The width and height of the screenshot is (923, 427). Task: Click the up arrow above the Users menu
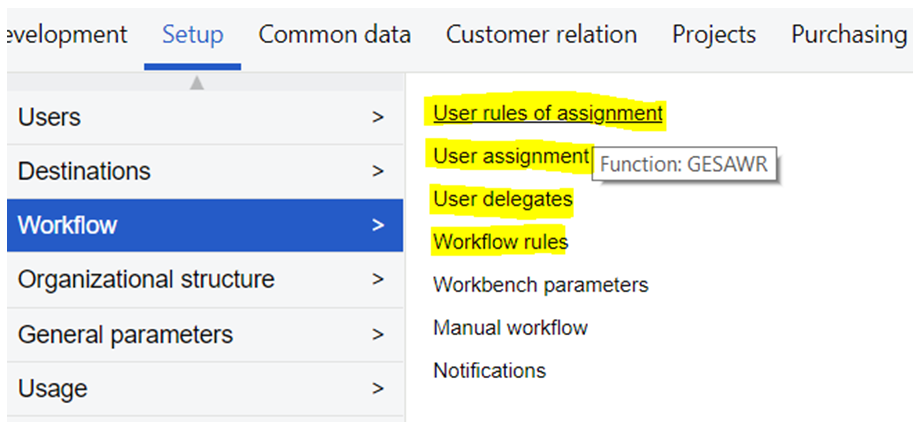[197, 83]
